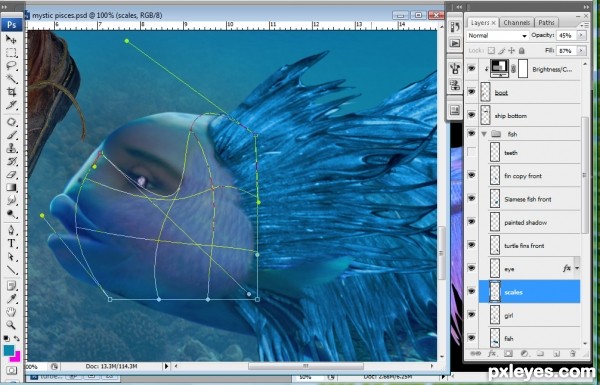Open the Fill slider arrow
This screenshot has height=385, width=600.
[x=582, y=51]
